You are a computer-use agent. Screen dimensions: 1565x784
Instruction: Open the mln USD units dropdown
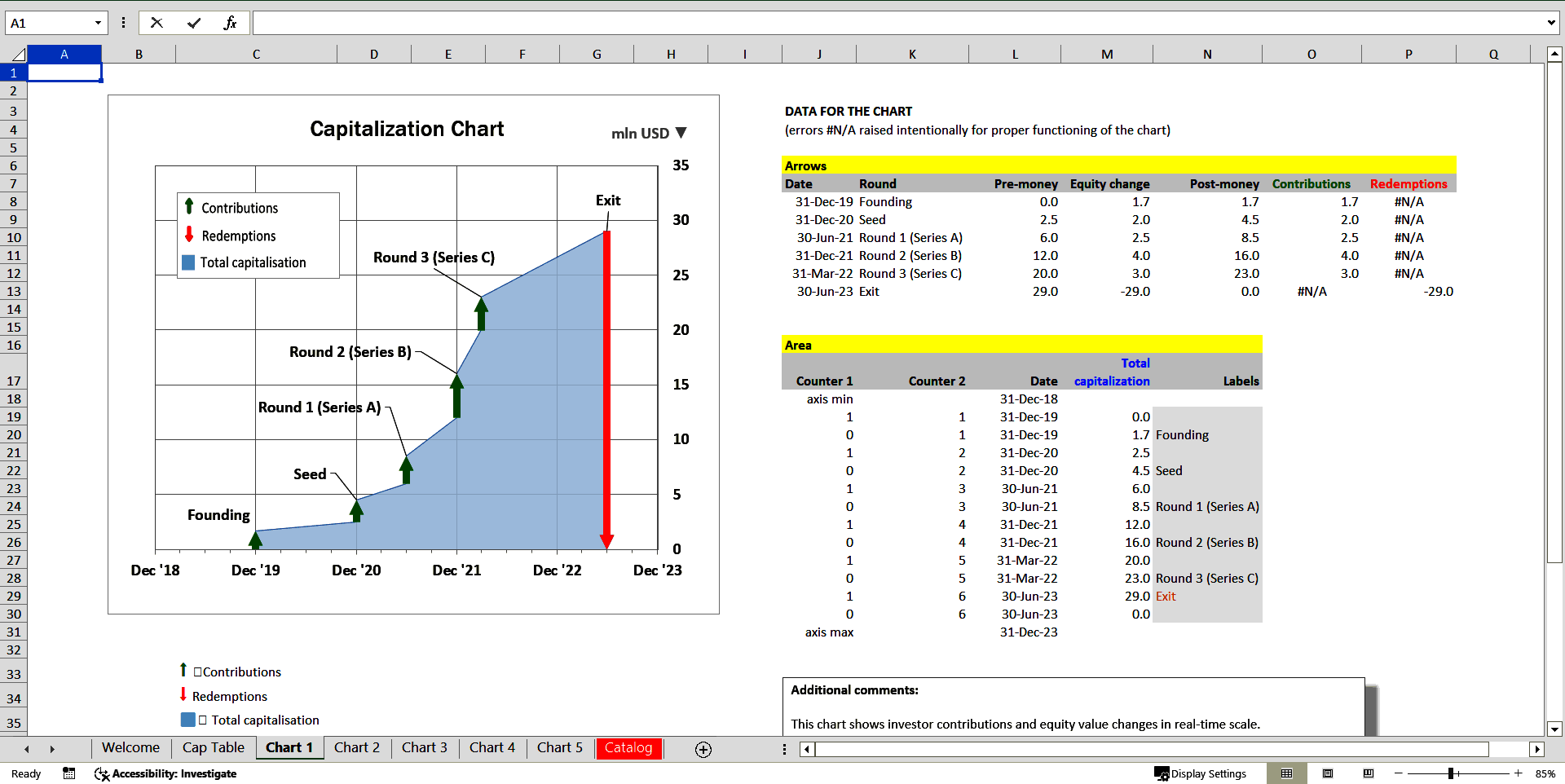point(681,133)
